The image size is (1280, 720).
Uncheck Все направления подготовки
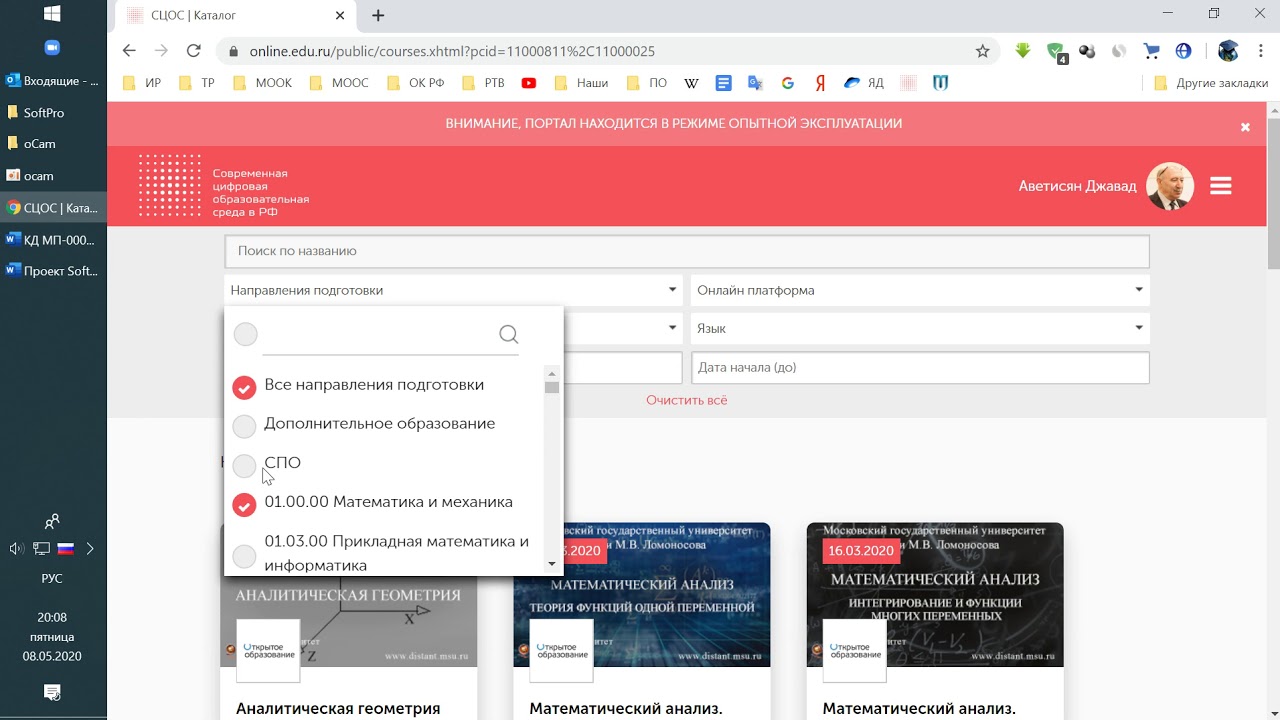(x=244, y=387)
